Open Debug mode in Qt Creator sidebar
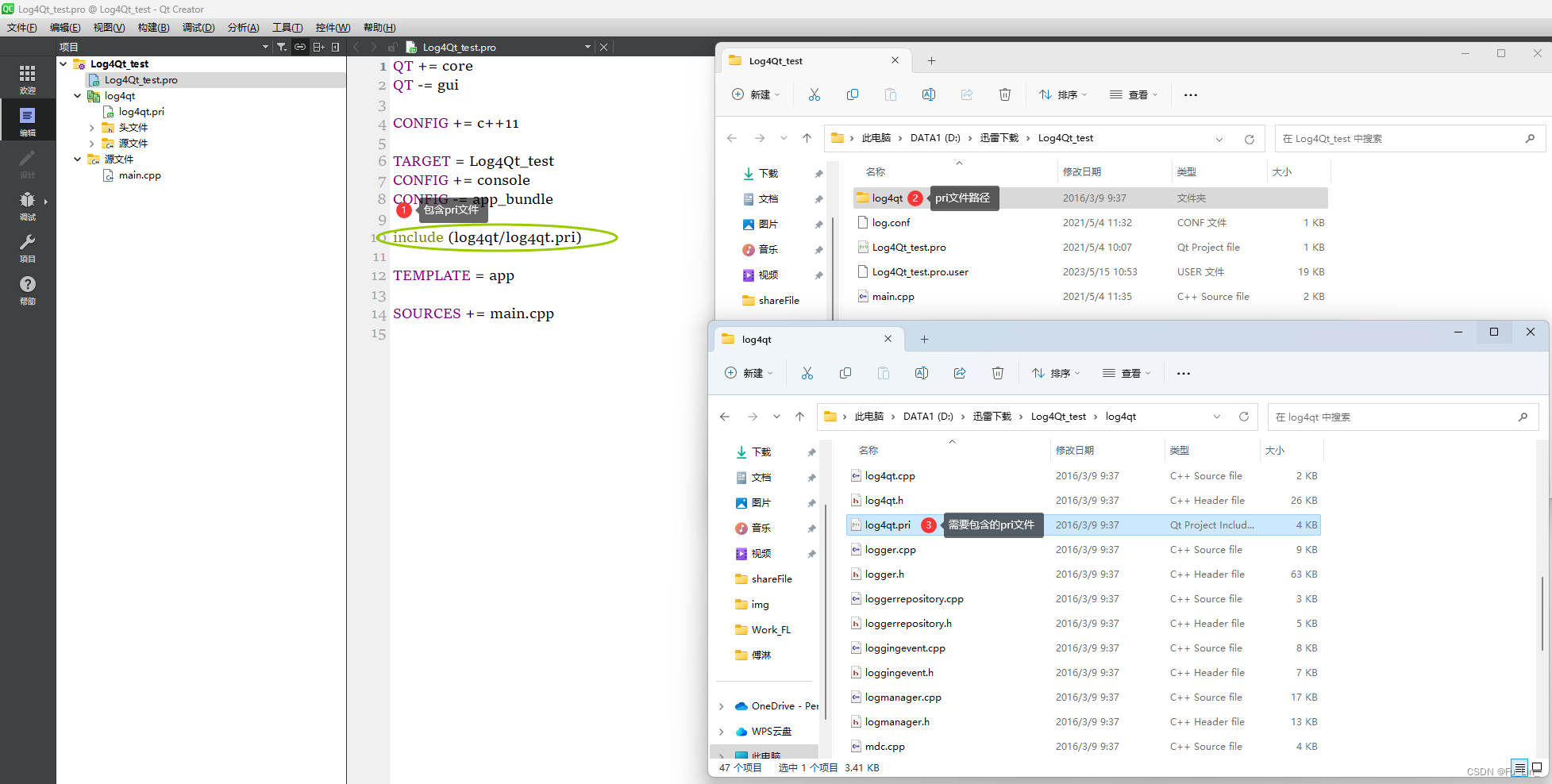The image size is (1552, 784). click(28, 205)
